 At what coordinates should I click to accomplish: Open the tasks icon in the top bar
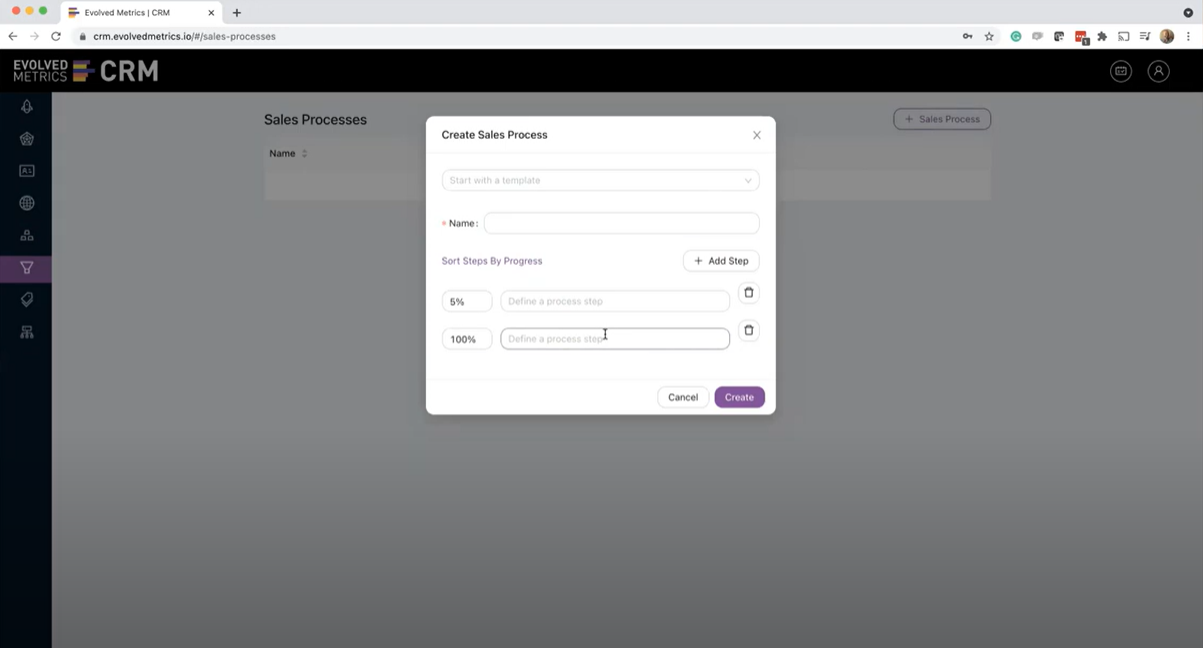pos(1120,71)
